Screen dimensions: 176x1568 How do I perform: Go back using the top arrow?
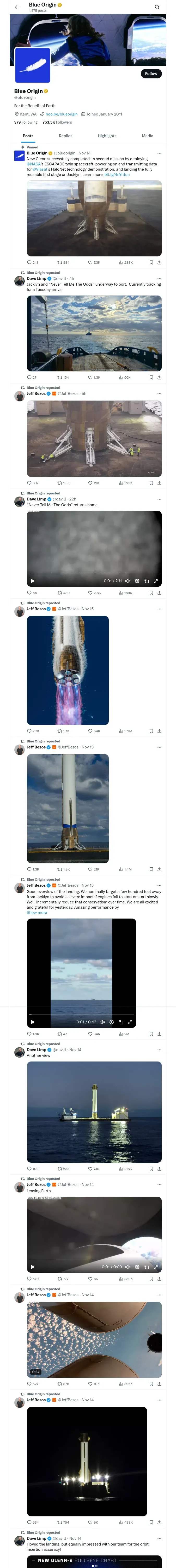pos(17,7)
